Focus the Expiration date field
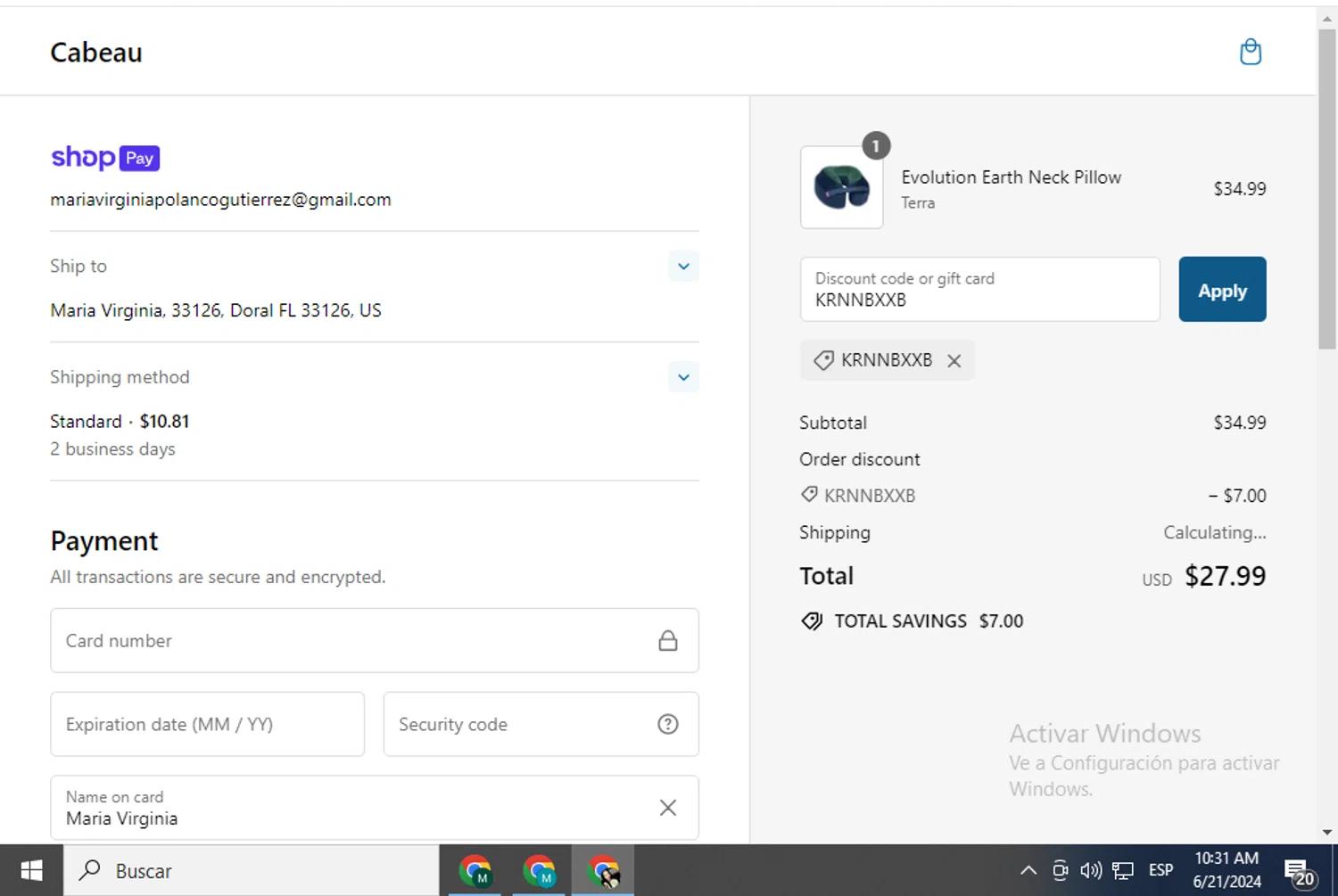This screenshot has height=896, width=1338. [208, 724]
